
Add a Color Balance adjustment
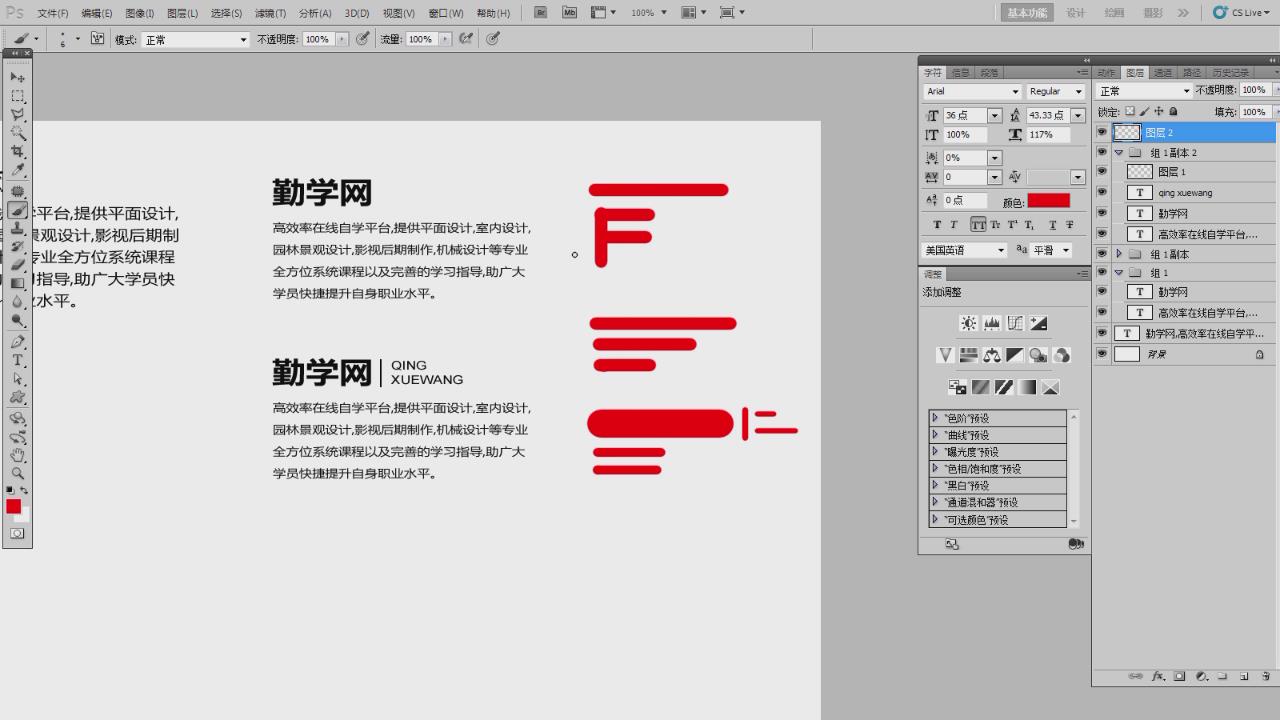991,355
